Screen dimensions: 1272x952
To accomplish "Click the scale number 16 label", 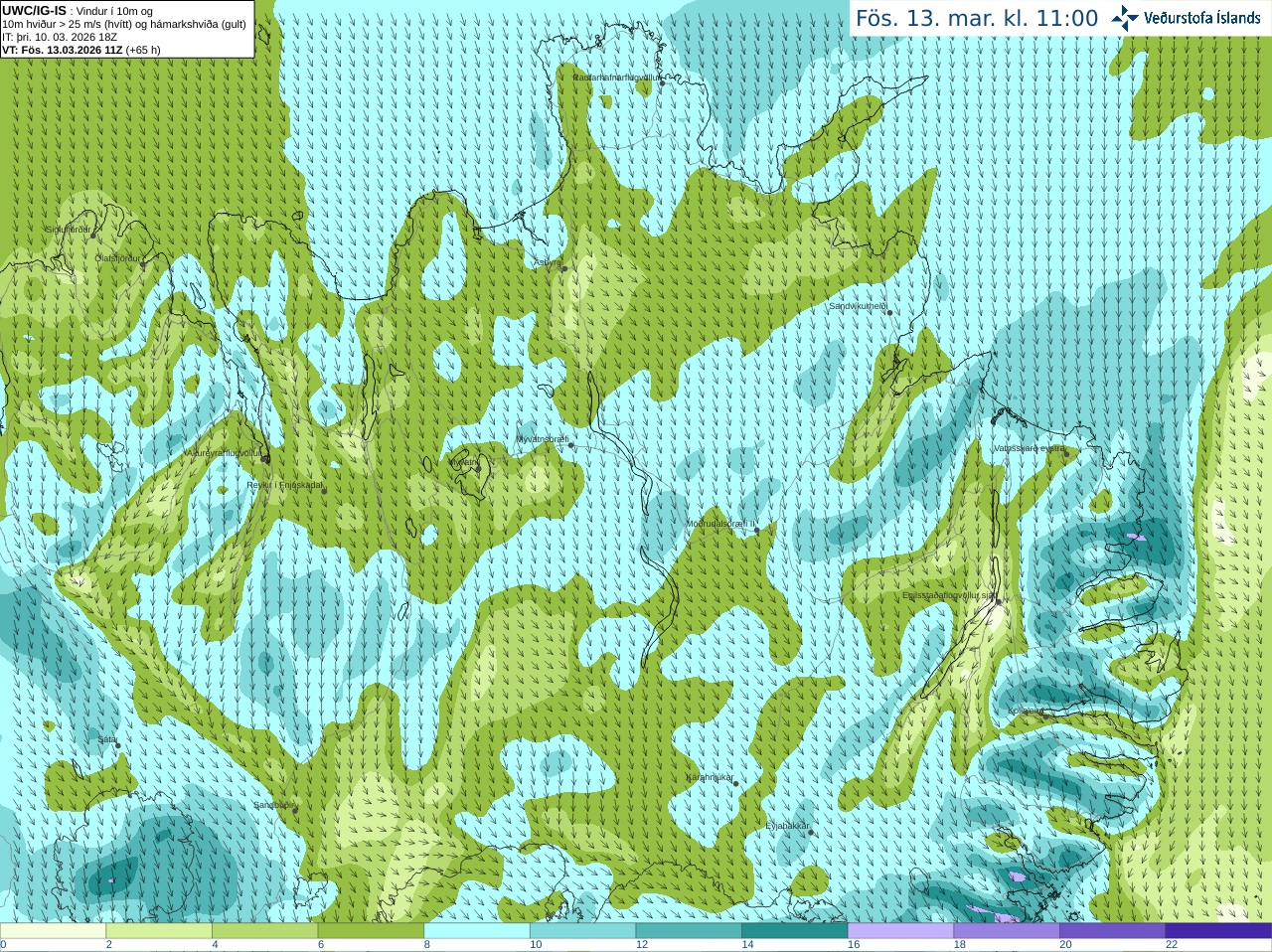I will tap(854, 945).
